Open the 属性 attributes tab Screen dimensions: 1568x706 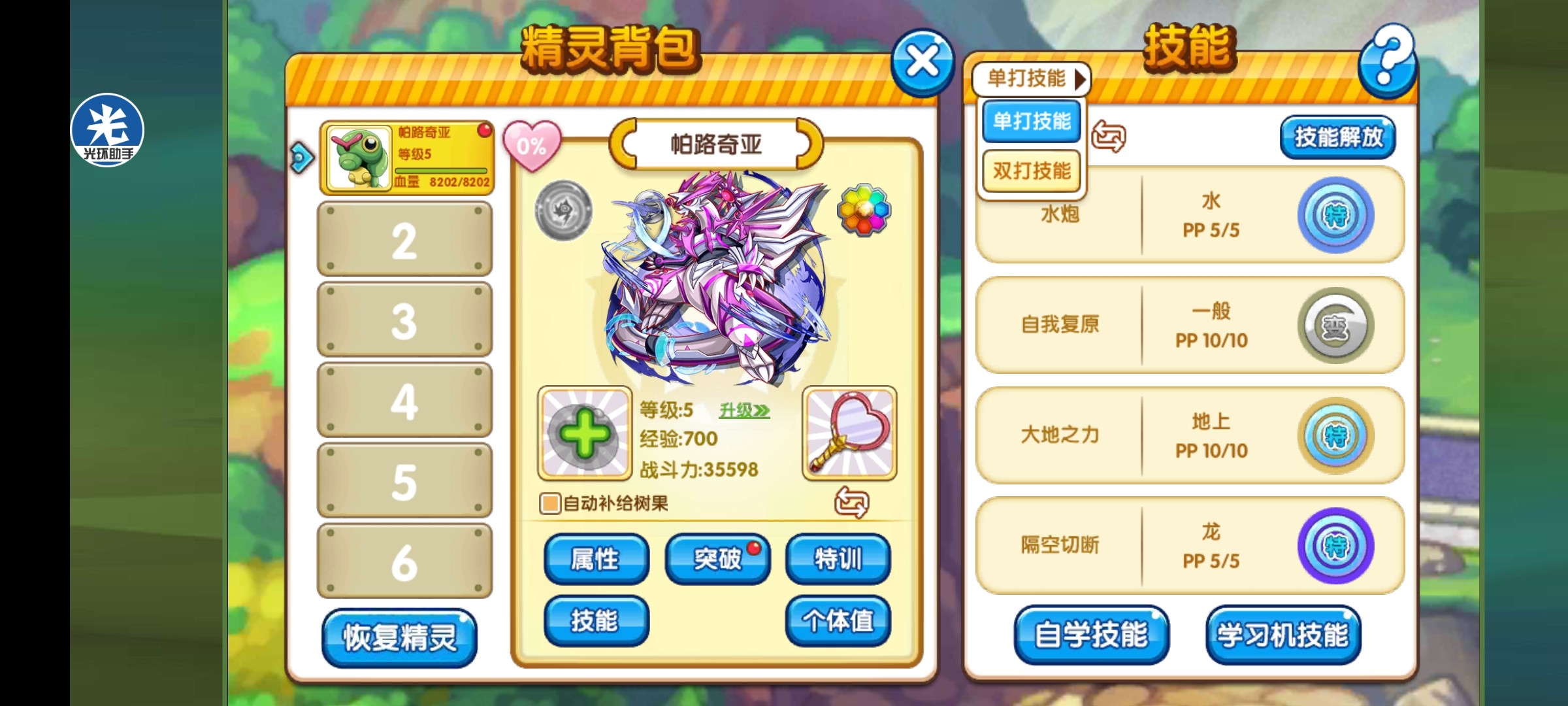click(x=596, y=559)
